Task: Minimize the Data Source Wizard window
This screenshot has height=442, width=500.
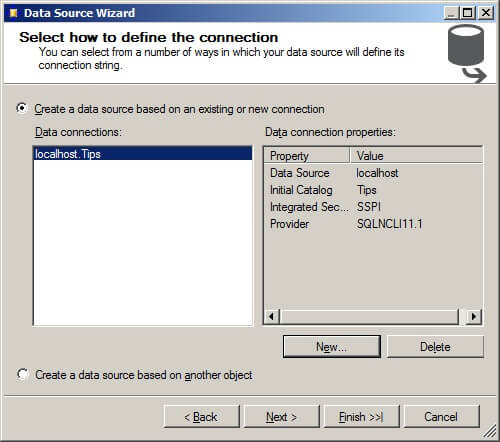Action: coord(452,13)
